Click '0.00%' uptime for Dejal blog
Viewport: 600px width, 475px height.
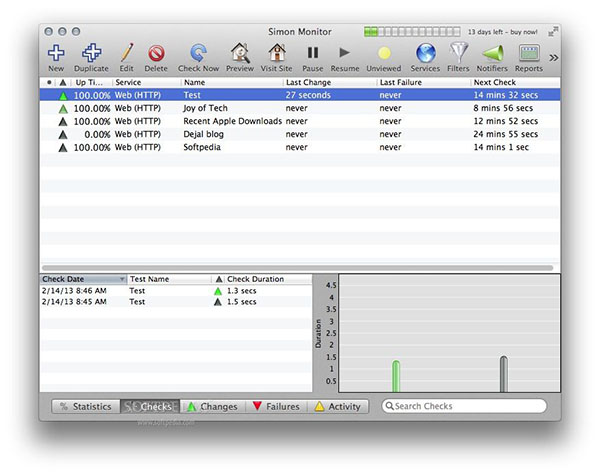tap(97, 134)
